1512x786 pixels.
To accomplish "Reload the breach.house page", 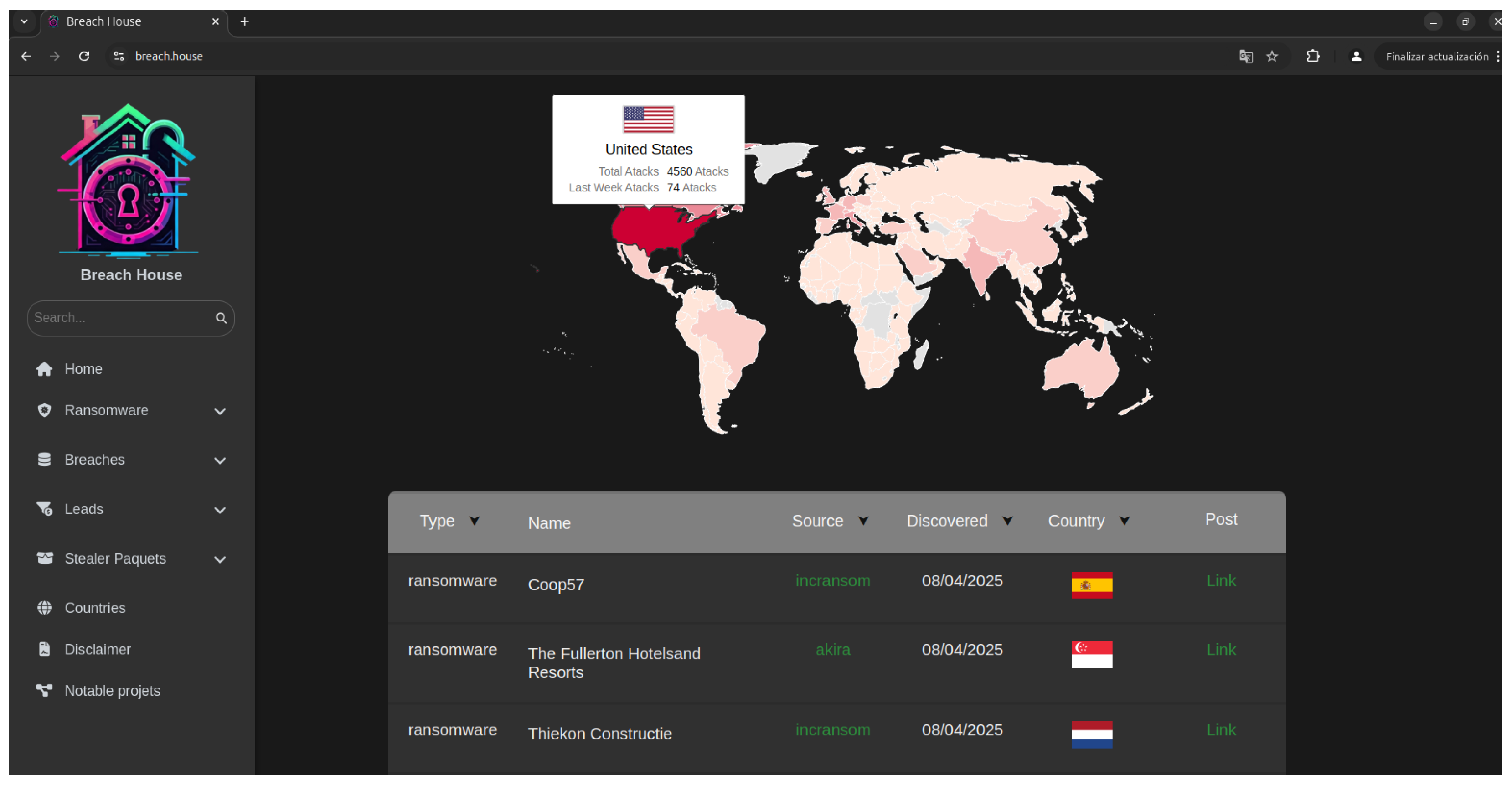I will coord(84,57).
